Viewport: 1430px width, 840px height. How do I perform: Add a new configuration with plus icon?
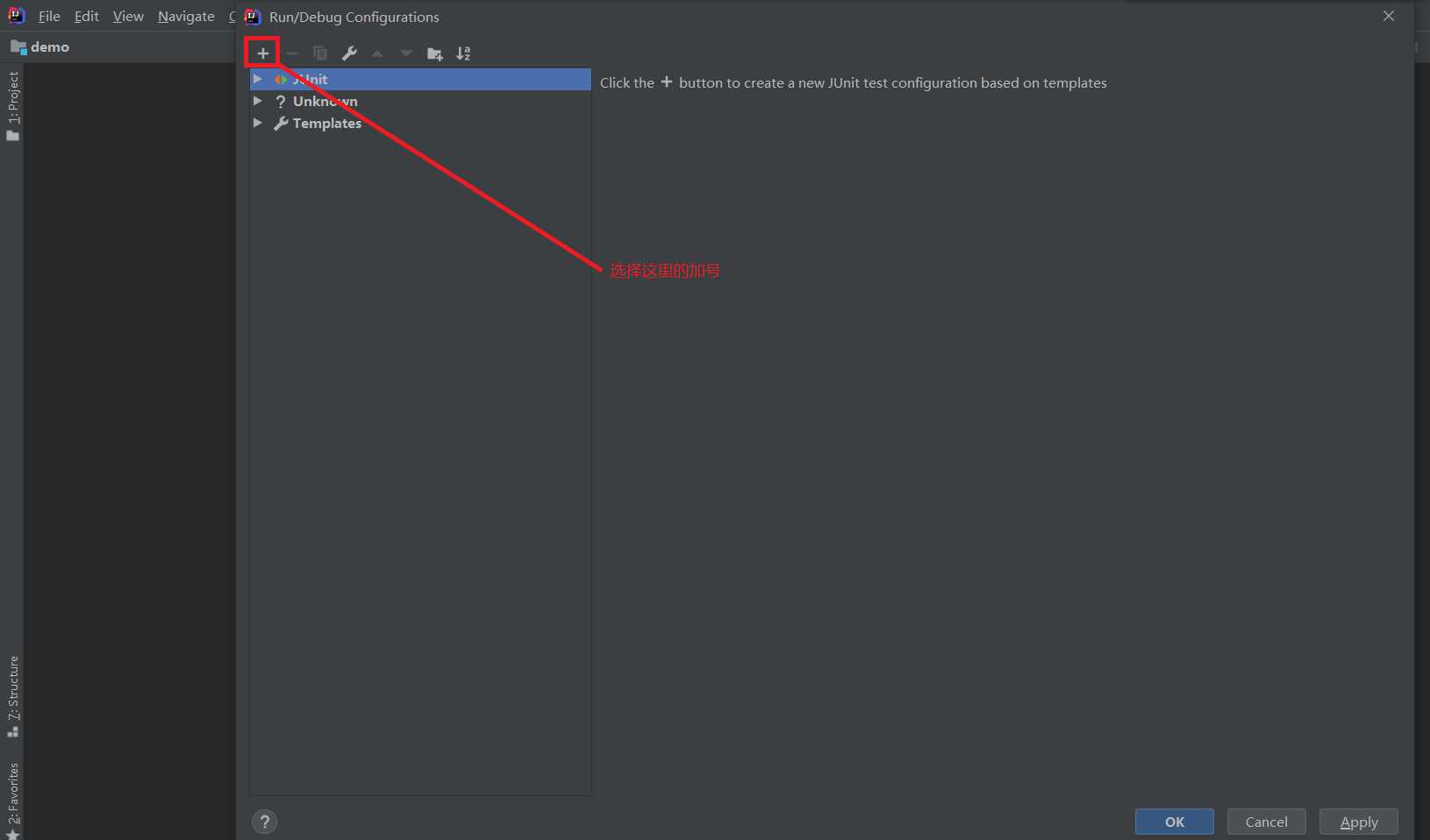point(262,53)
